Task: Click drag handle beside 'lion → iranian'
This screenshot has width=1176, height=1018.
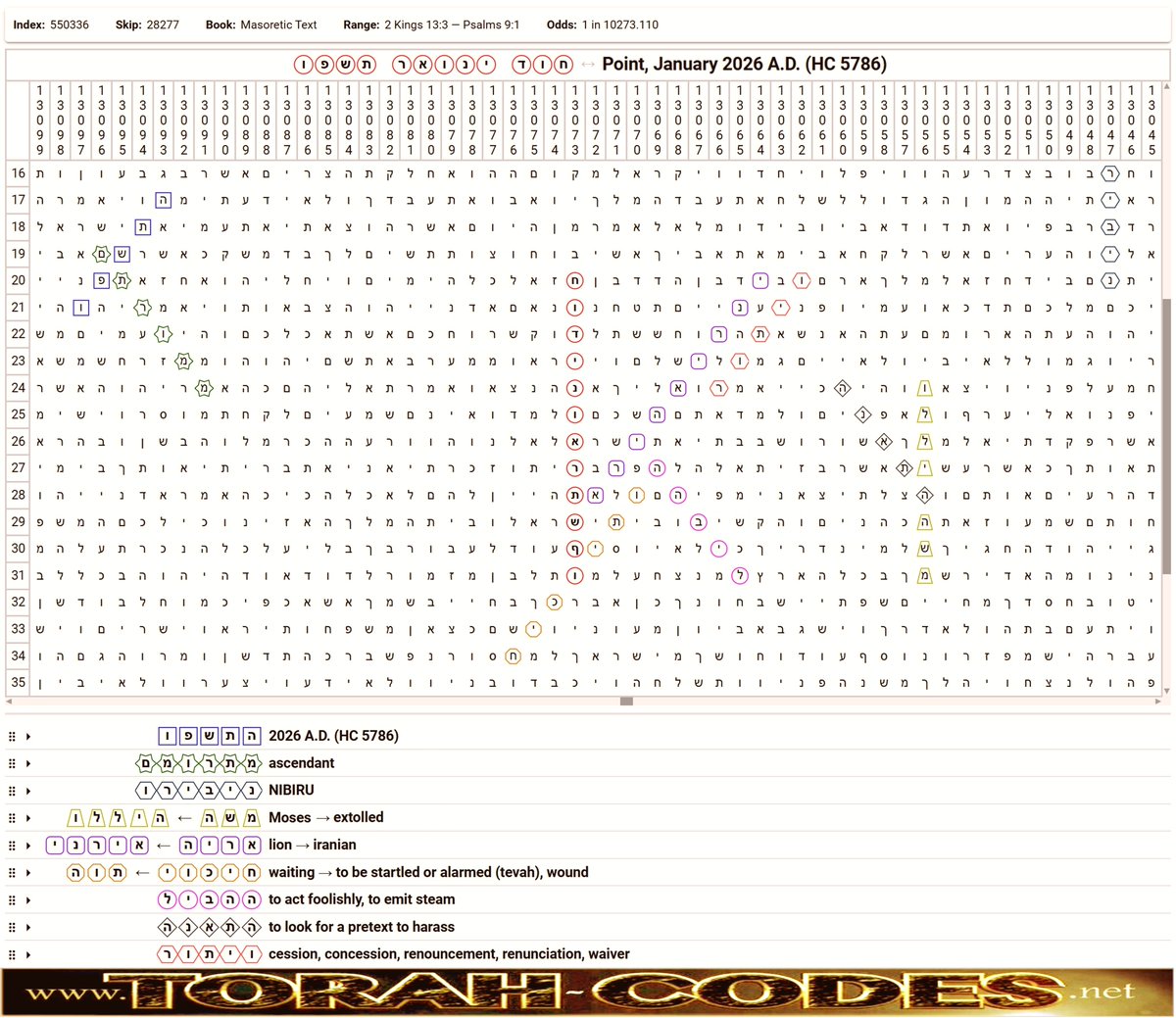Action: point(12,845)
